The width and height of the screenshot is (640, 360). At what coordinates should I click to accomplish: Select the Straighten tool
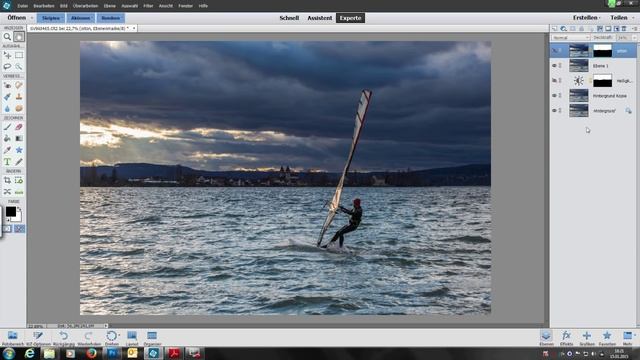(19, 191)
